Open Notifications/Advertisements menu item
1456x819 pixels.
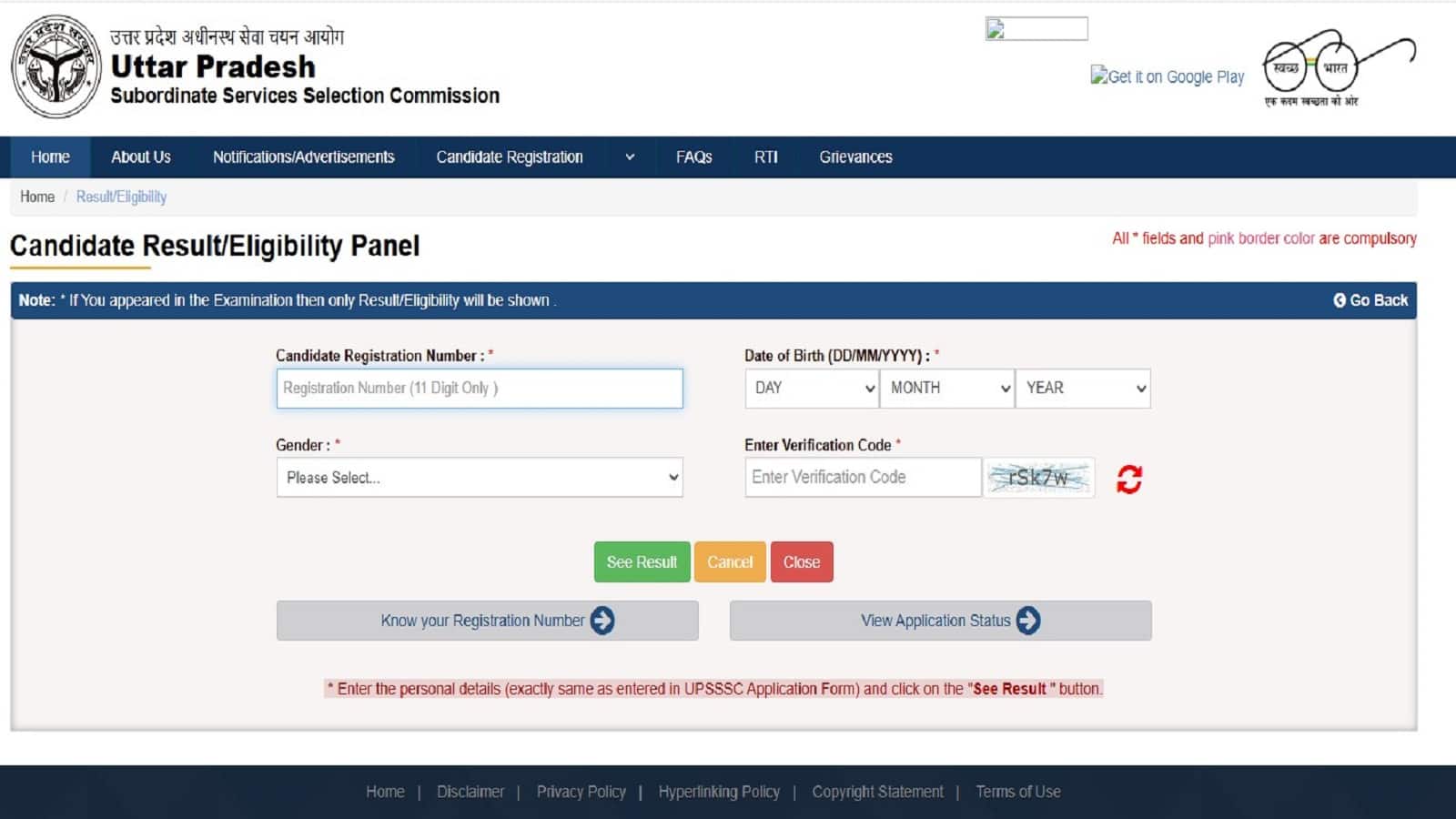[x=304, y=157]
